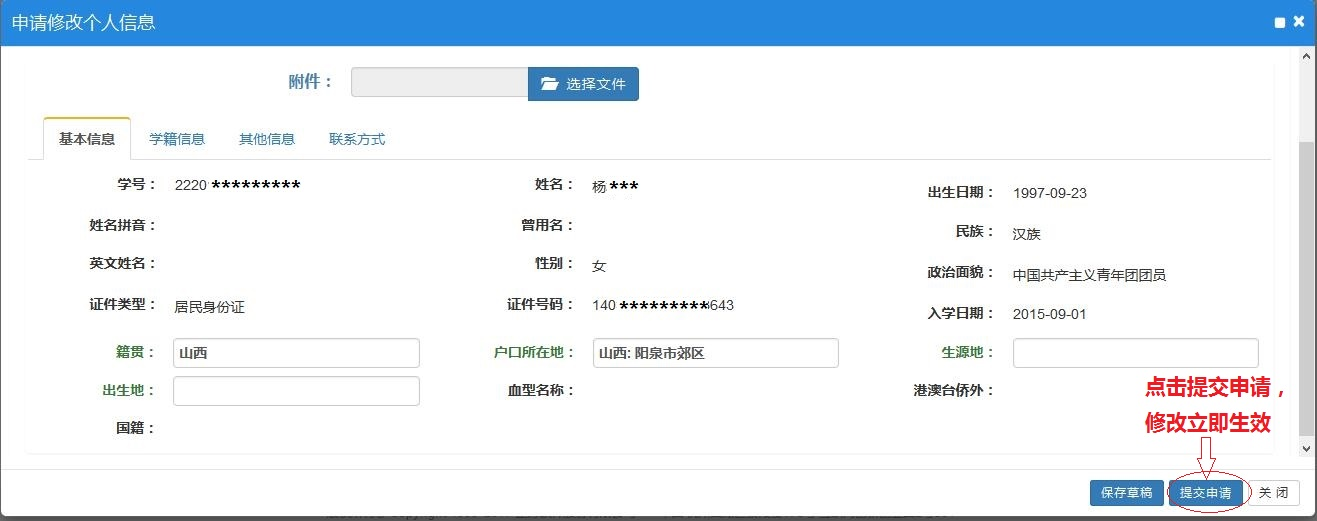Viewport: 1317px width, 521px height.
Task: Click the scrollbar down arrow
Action: 1306,451
